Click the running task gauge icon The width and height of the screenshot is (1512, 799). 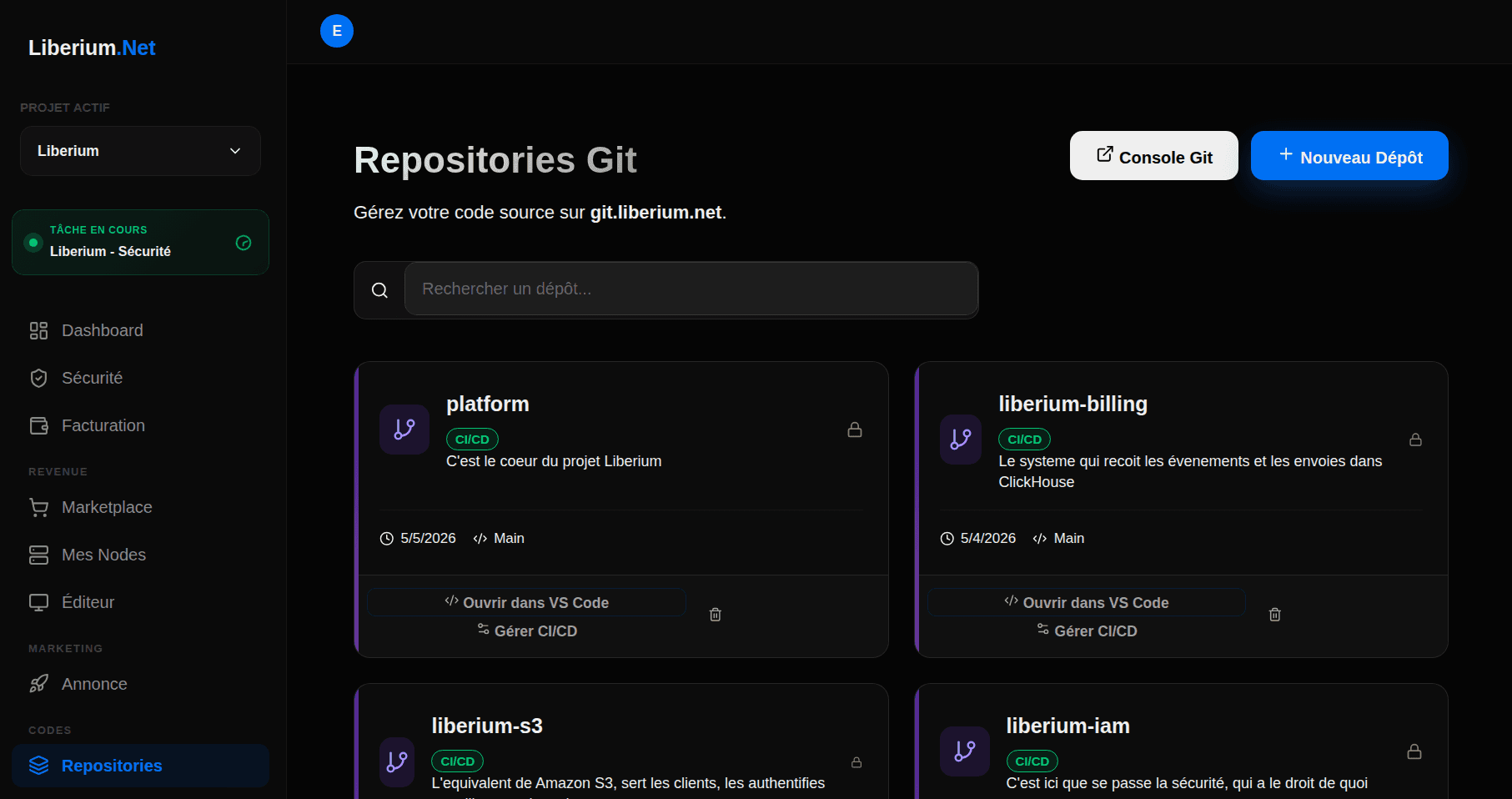click(x=244, y=243)
